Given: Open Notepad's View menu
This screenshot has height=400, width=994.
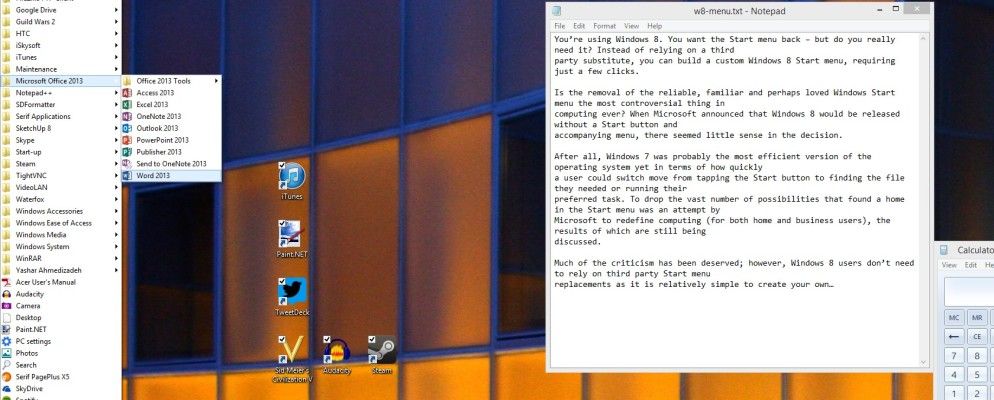Looking at the screenshot, I should pyautogui.click(x=631, y=26).
